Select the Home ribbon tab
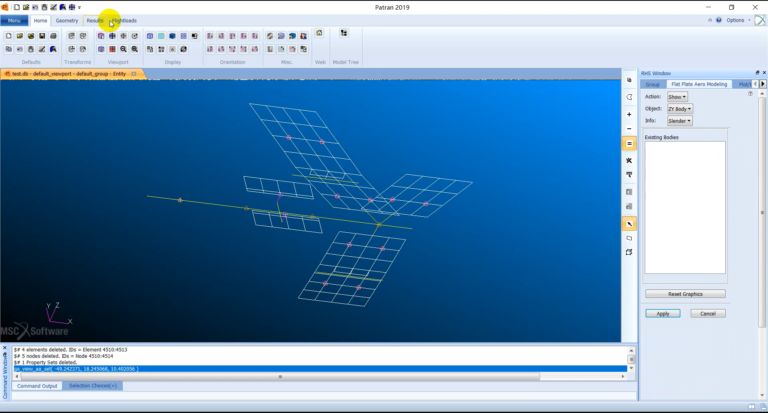768x413 pixels. (40, 21)
